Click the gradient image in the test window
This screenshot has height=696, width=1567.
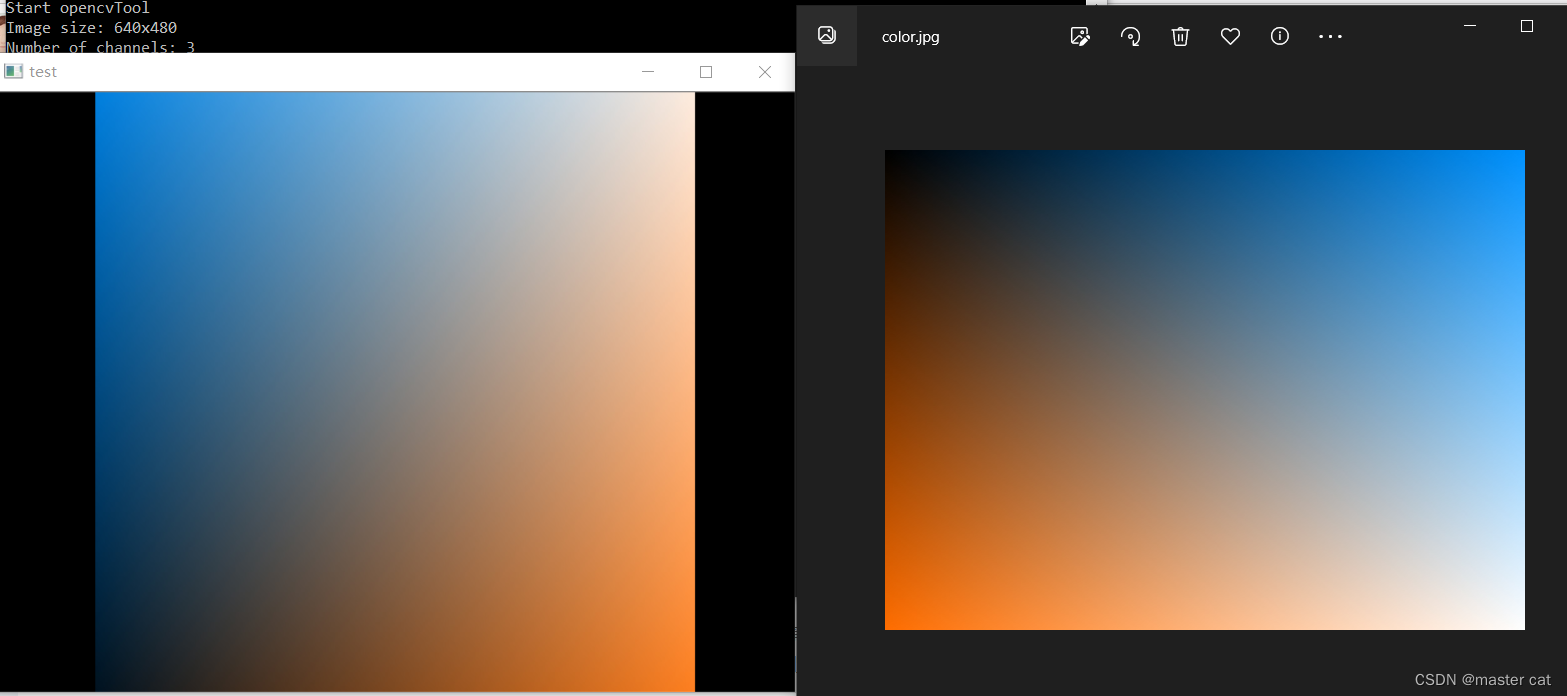(x=395, y=391)
